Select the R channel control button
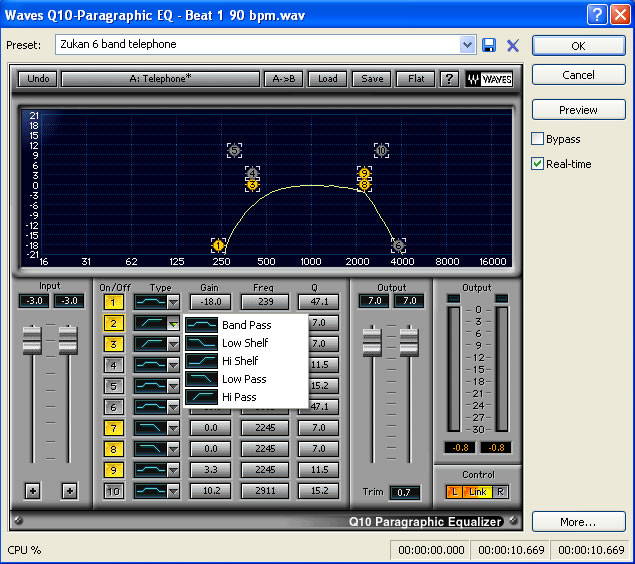 tap(501, 492)
